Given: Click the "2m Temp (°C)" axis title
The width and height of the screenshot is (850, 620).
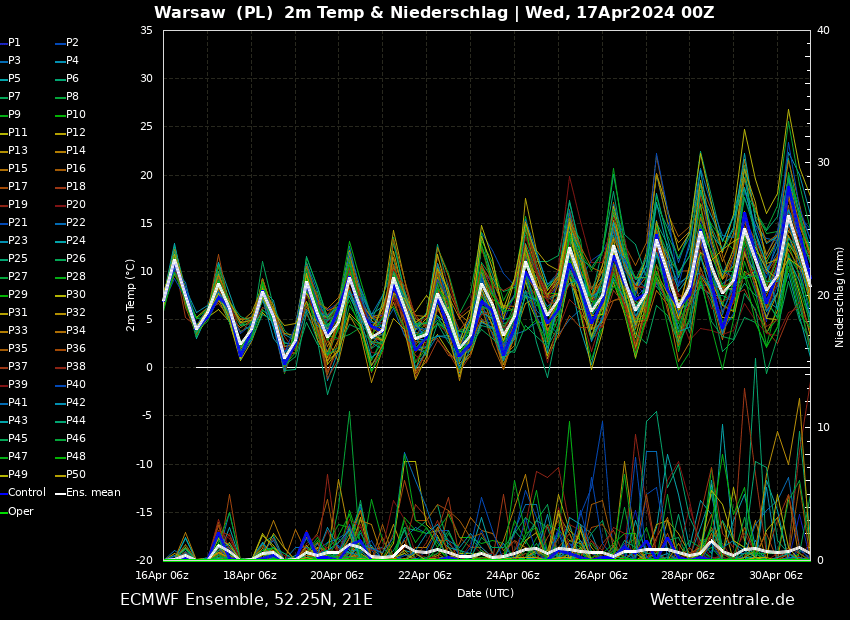Looking at the screenshot, I should (x=131, y=295).
